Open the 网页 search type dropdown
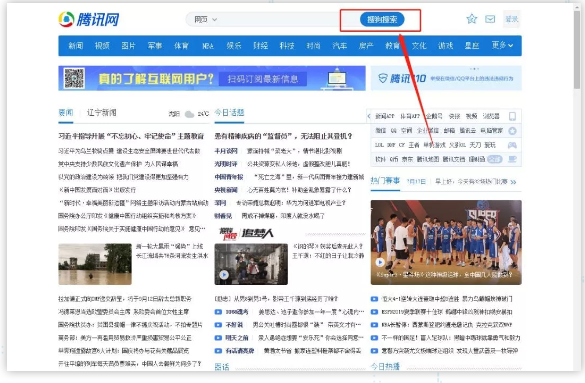The width and height of the screenshot is (585, 383). point(205,19)
